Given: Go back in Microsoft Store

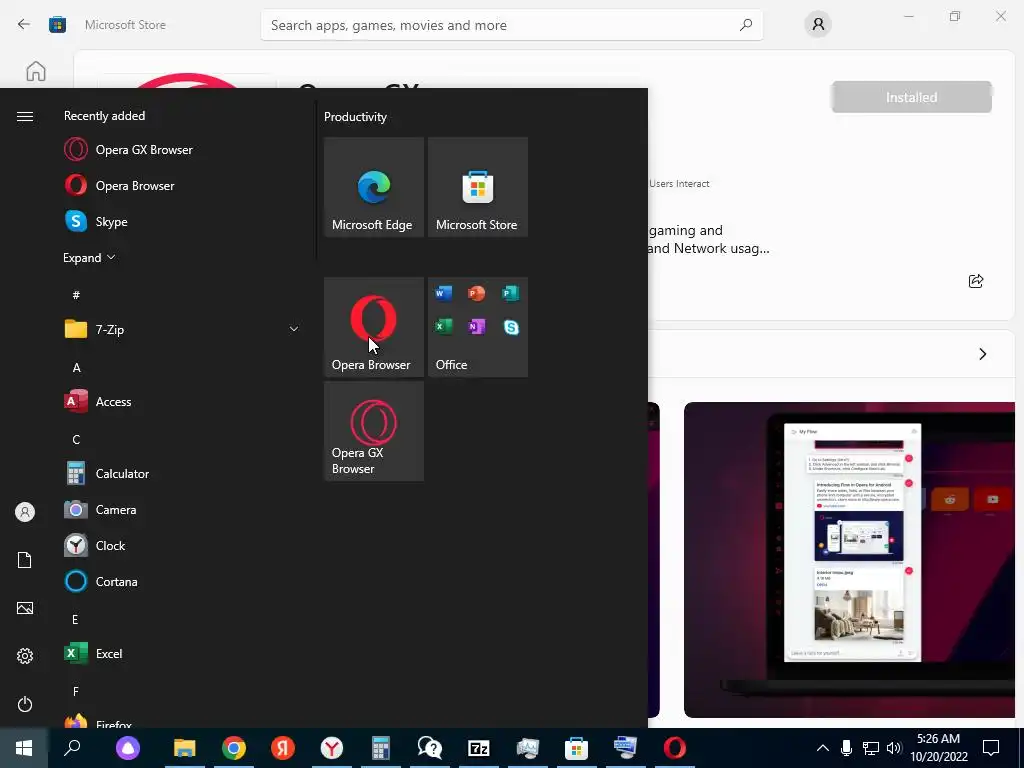Looking at the screenshot, I should [24, 25].
